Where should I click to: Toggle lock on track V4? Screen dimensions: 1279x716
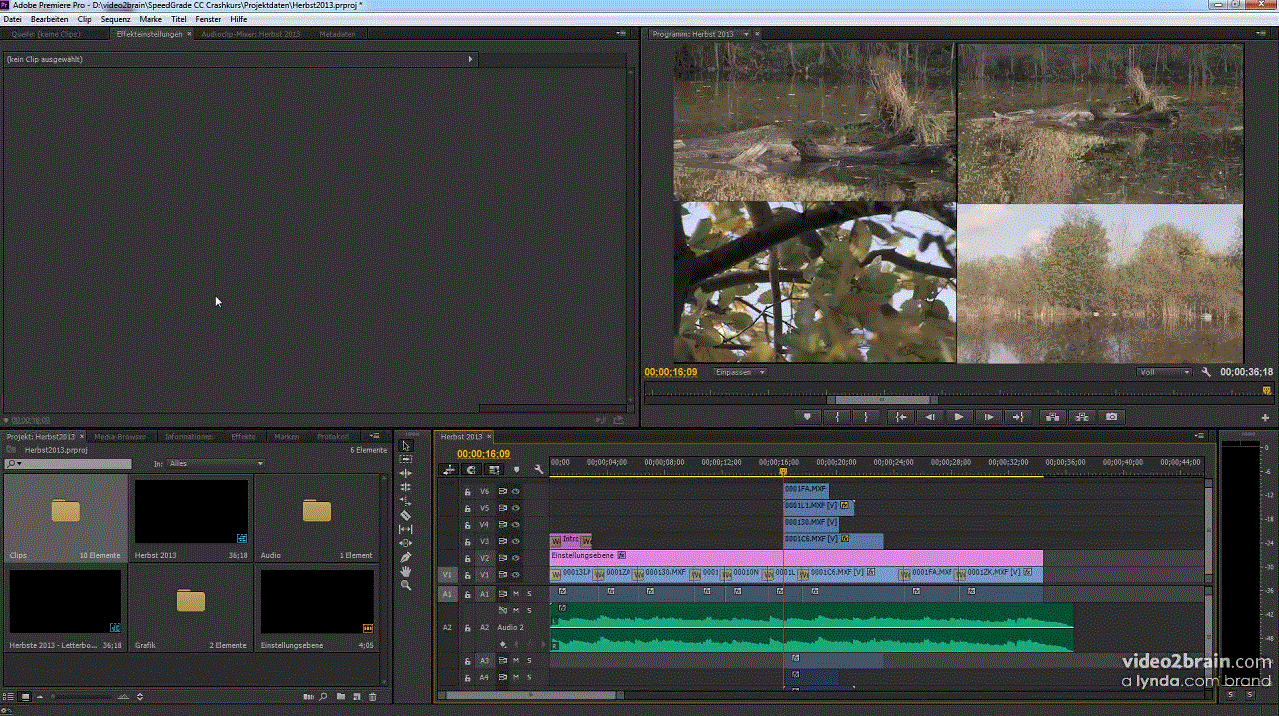(x=467, y=525)
